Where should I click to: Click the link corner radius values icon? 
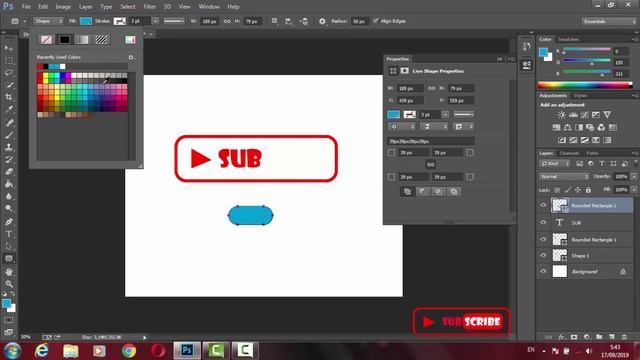431,164
